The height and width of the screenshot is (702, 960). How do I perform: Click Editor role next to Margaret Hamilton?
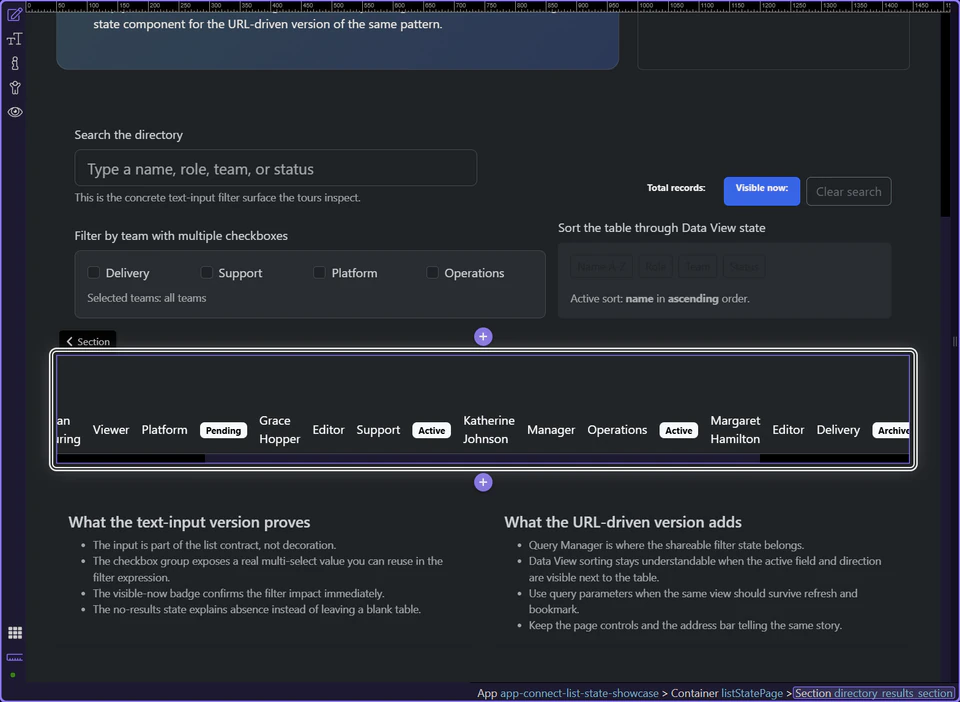pos(788,430)
